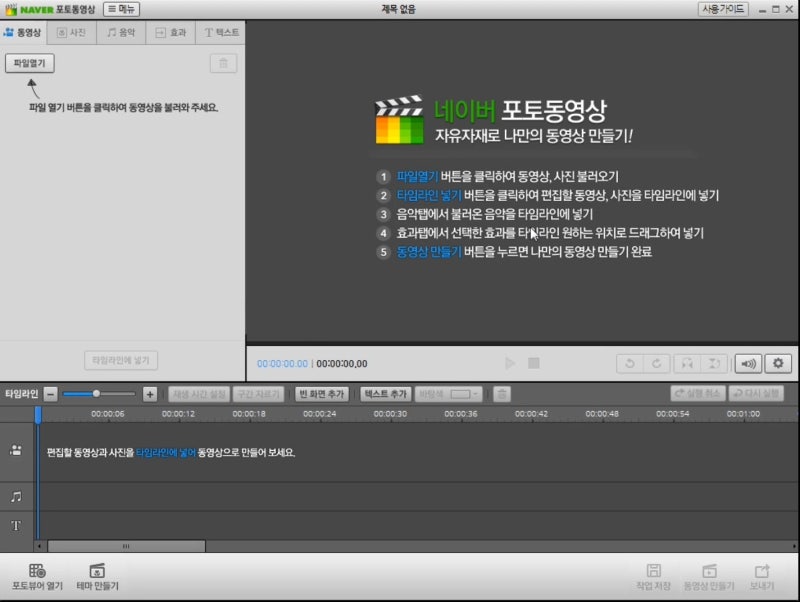Screen dimensions: 800x602
Task: Switch to the 동영상 tab
Action: pyautogui.click(x=23, y=33)
